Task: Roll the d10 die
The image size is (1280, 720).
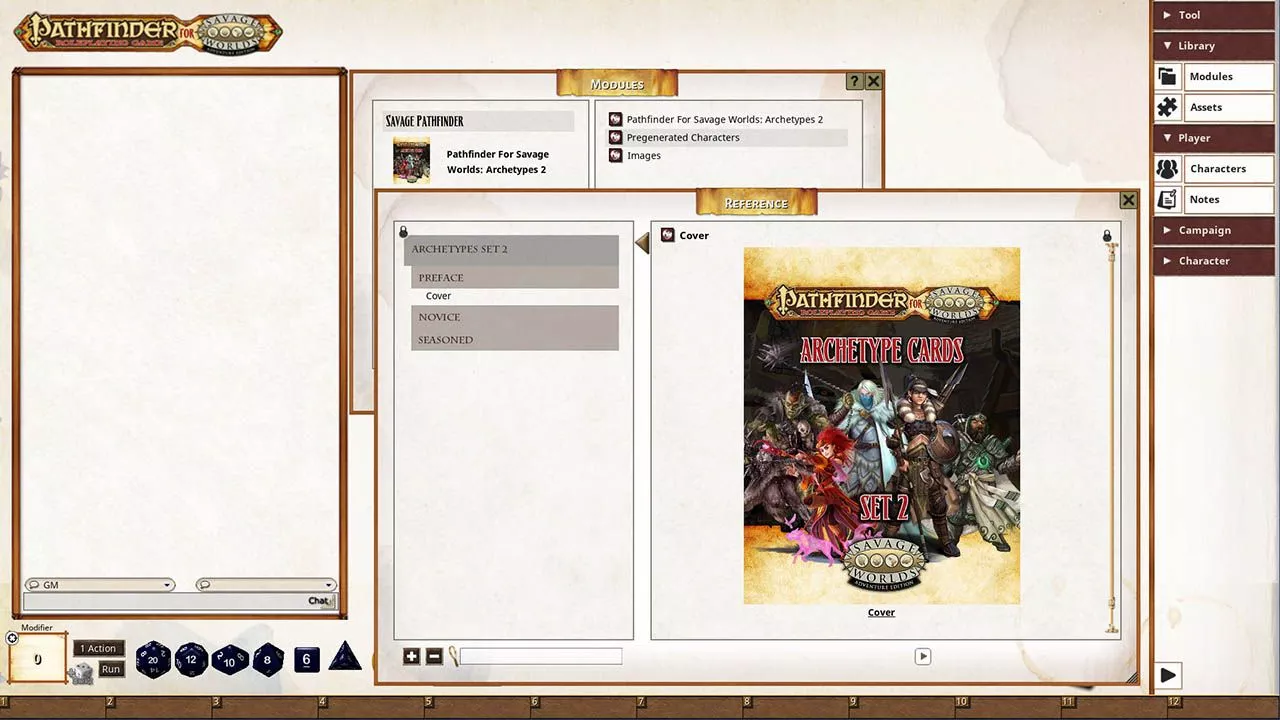Action: [x=229, y=660]
